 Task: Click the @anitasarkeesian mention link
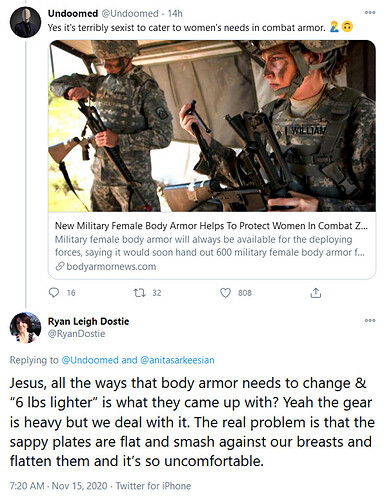tap(177, 360)
